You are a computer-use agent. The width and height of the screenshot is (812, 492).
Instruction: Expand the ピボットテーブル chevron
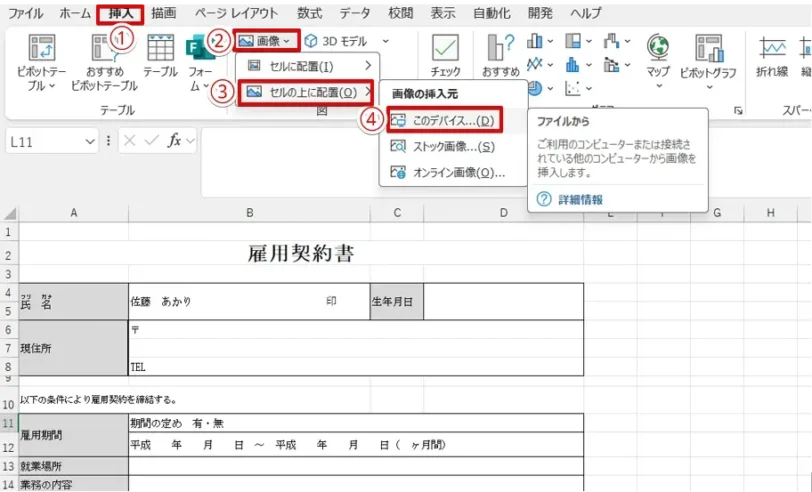52,86
